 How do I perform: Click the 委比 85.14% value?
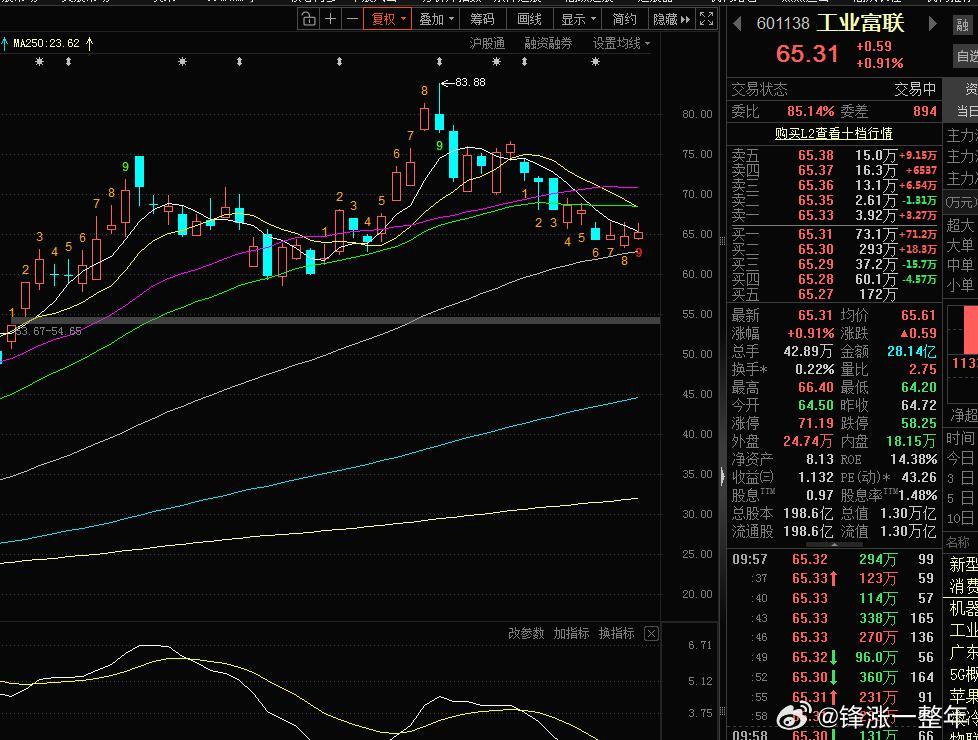click(x=810, y=112)
